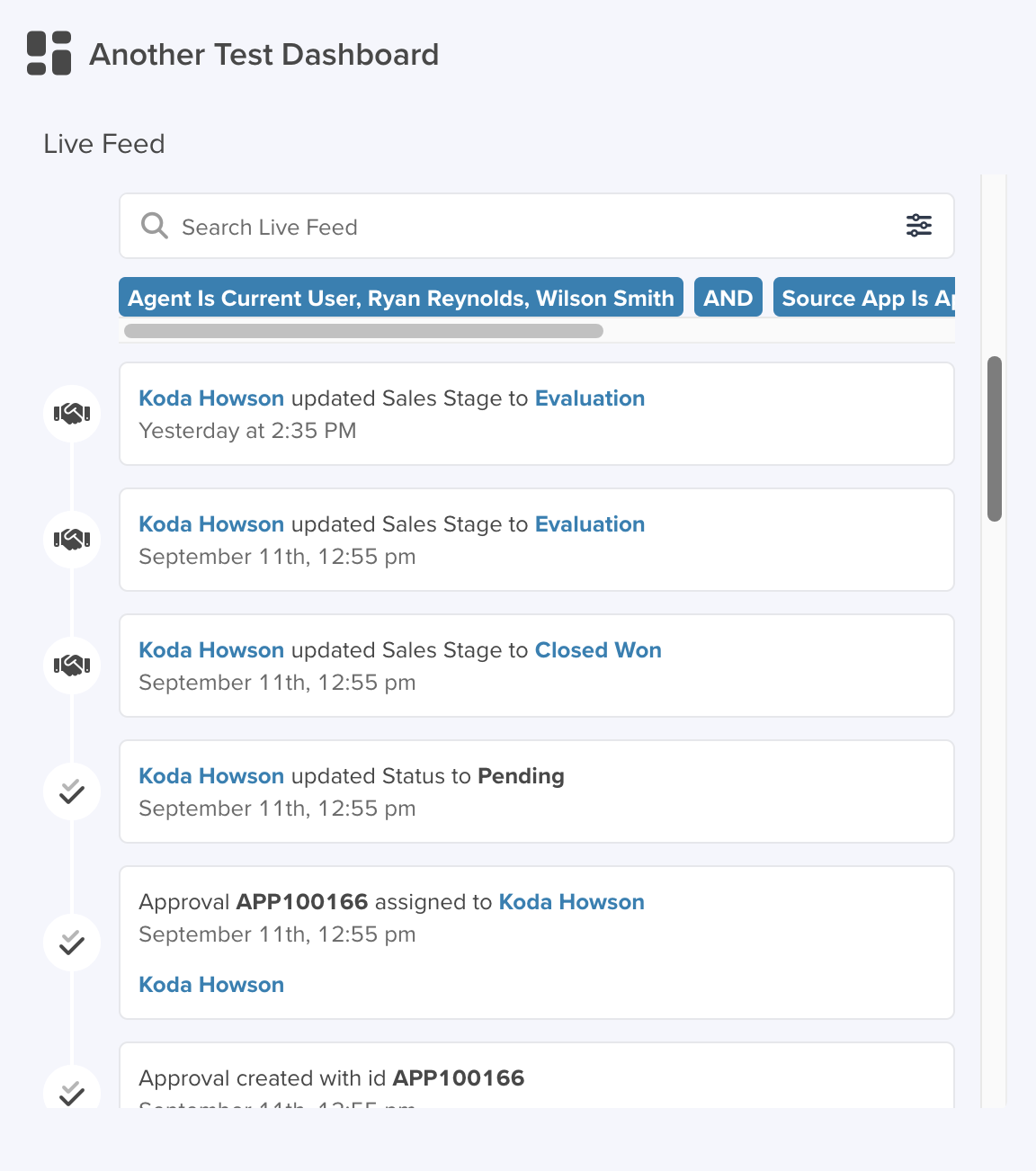Open standalone Koda Howson link in approval card
The image size is (1036, 1171).
coord(211,985)
